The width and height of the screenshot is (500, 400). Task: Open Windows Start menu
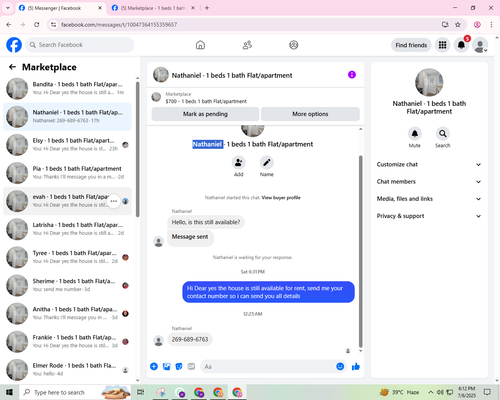pyautogui.click(x=9, y=392)
